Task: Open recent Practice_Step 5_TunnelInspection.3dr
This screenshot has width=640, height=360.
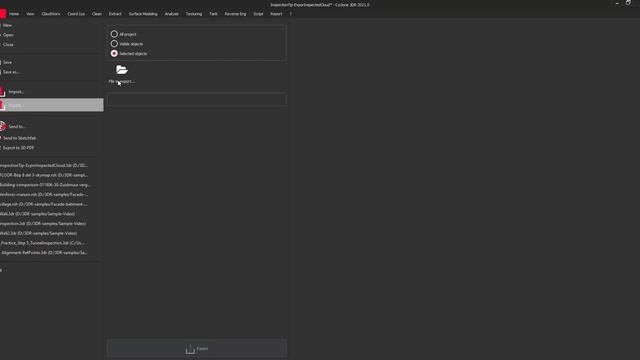Action: 42,243
